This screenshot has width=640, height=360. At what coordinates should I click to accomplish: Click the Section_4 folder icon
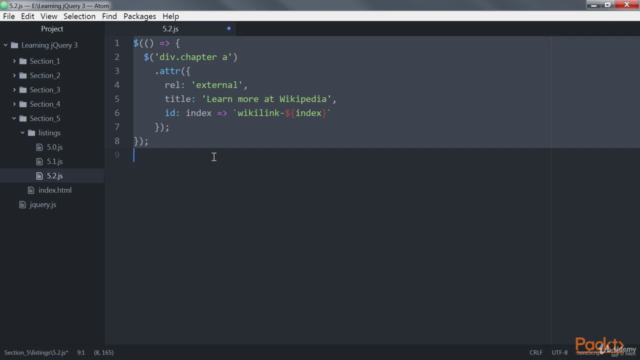tap(23, 104)
